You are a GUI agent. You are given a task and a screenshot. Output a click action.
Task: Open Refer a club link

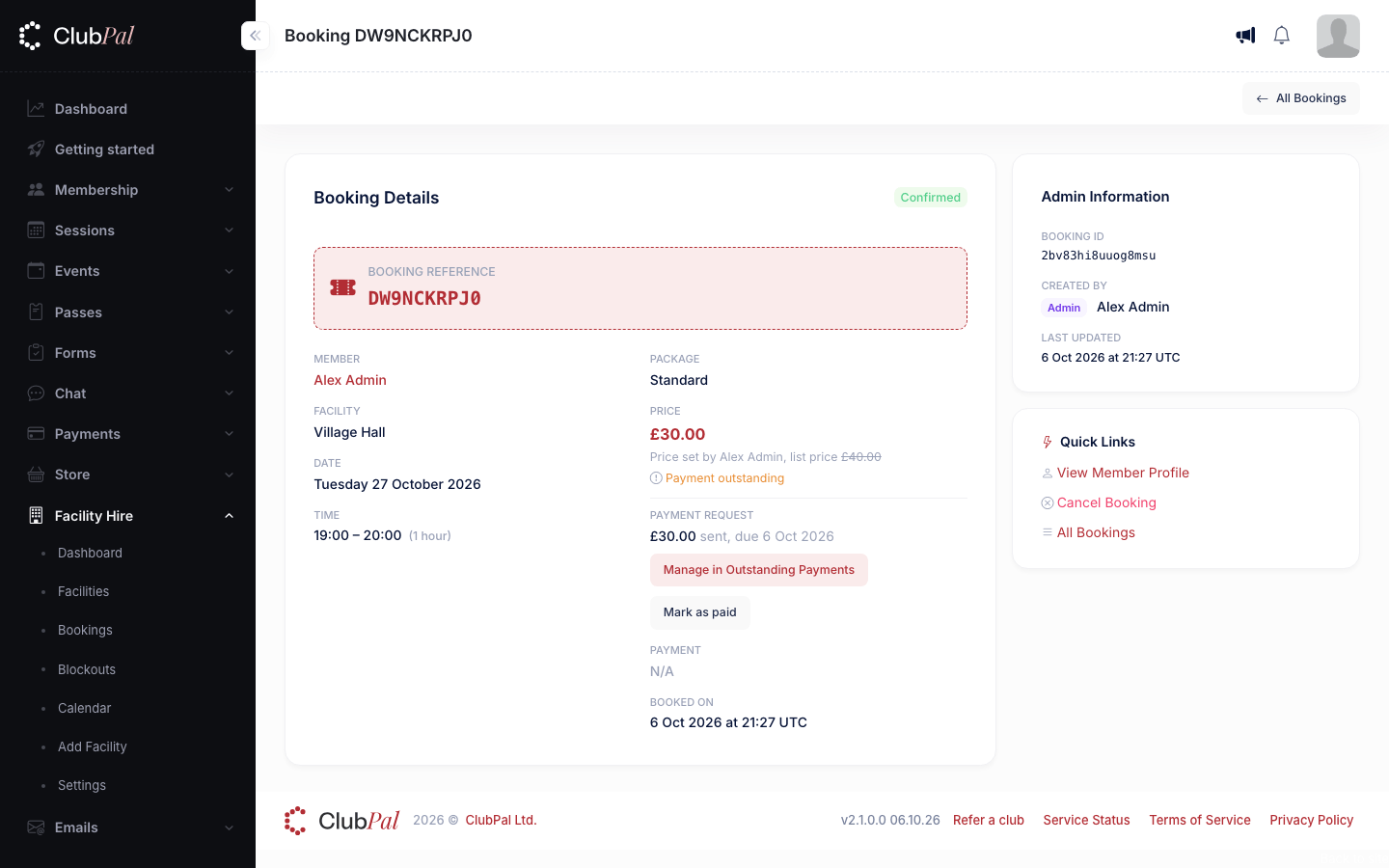point(989,820)
